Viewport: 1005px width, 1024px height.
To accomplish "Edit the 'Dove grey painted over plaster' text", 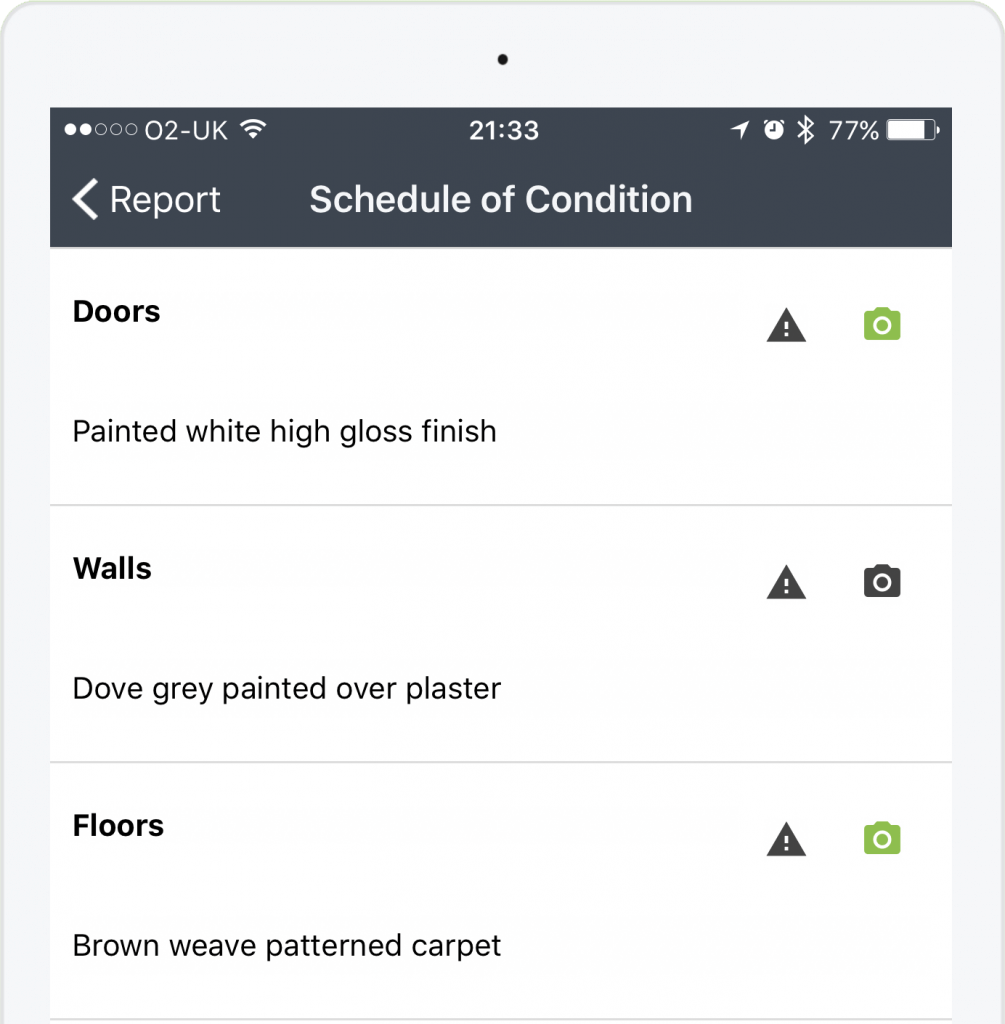I will click(286, 688).
